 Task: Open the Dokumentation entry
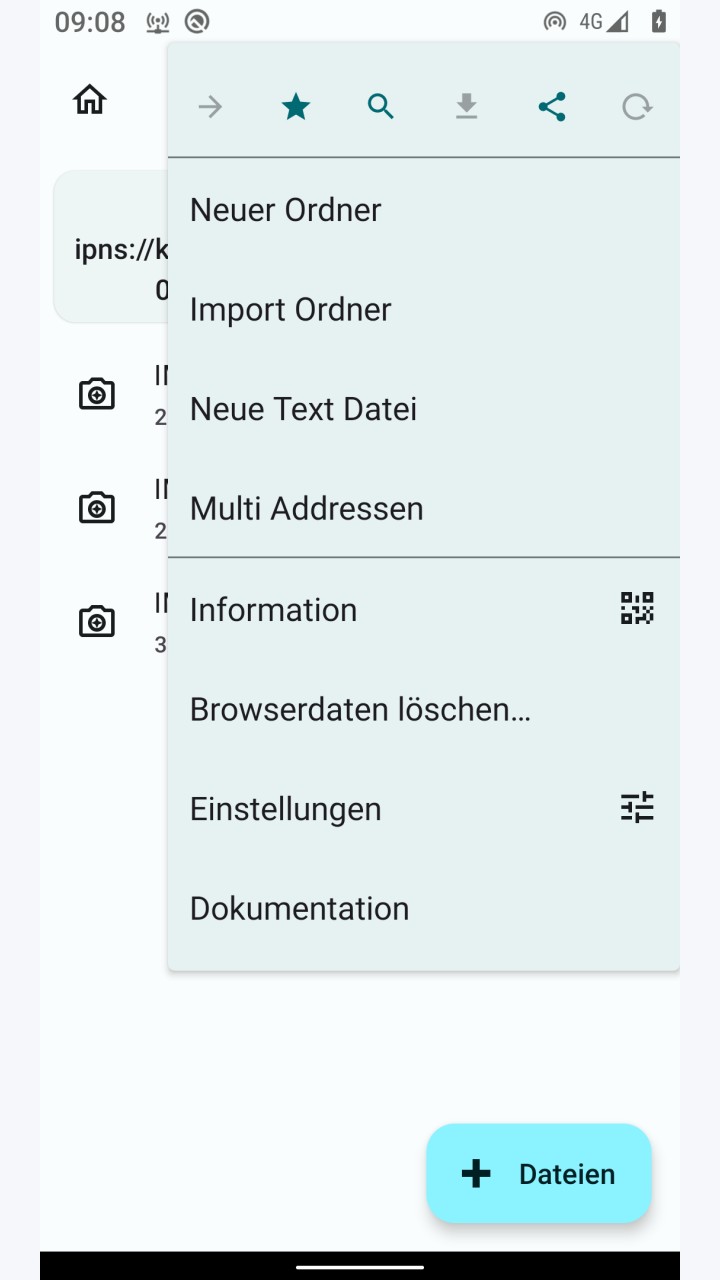(x=424, y=908)
